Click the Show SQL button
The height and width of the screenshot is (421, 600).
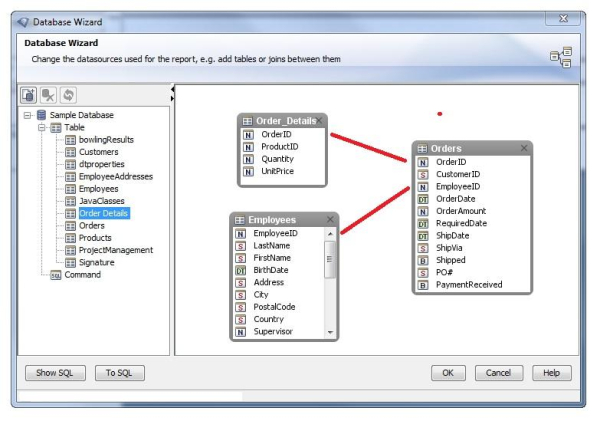click(54, 373)
